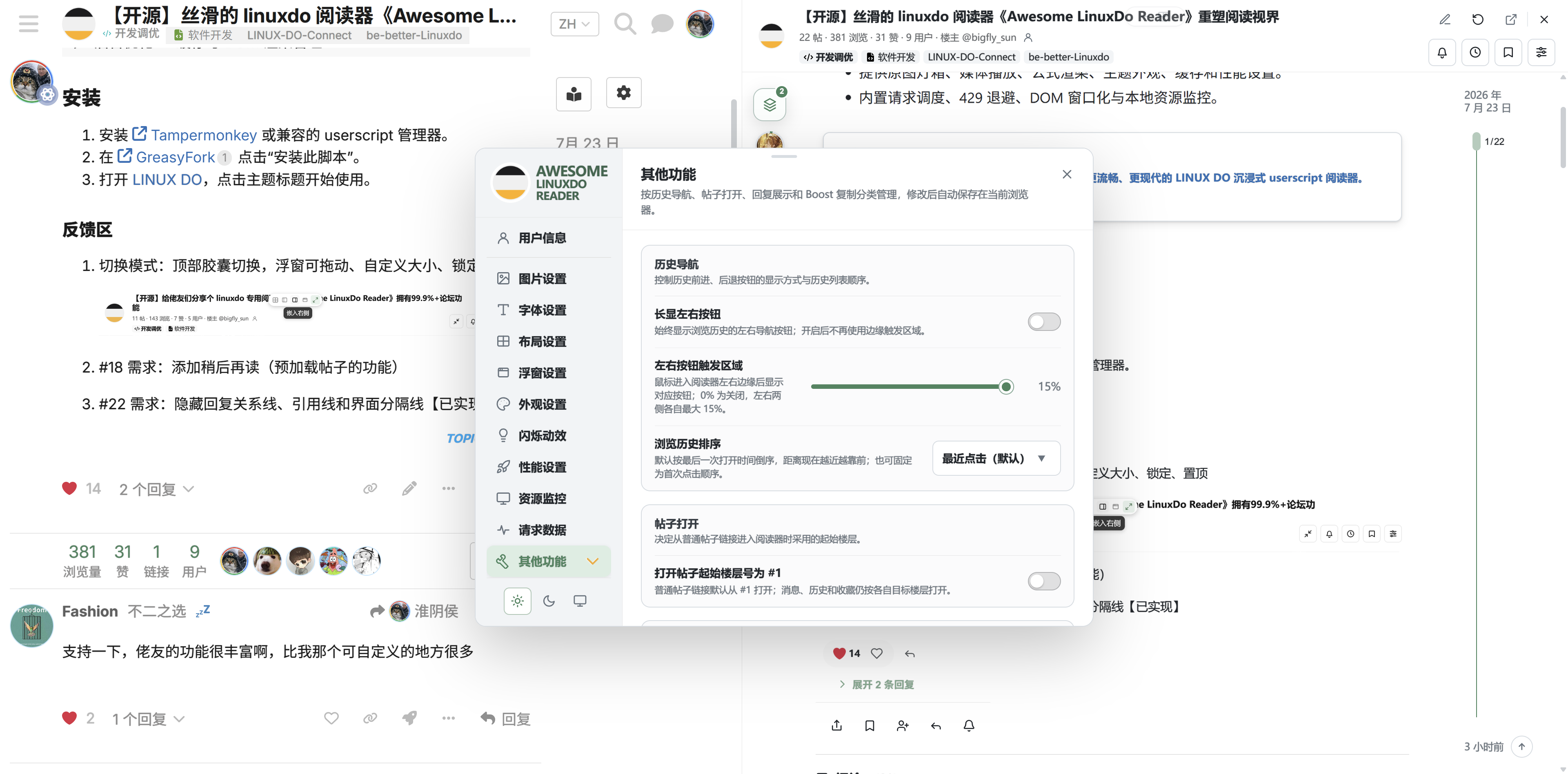Click the gear settings button beside the post
Viewport: 1568px width, 774px height.
point(623,93)
